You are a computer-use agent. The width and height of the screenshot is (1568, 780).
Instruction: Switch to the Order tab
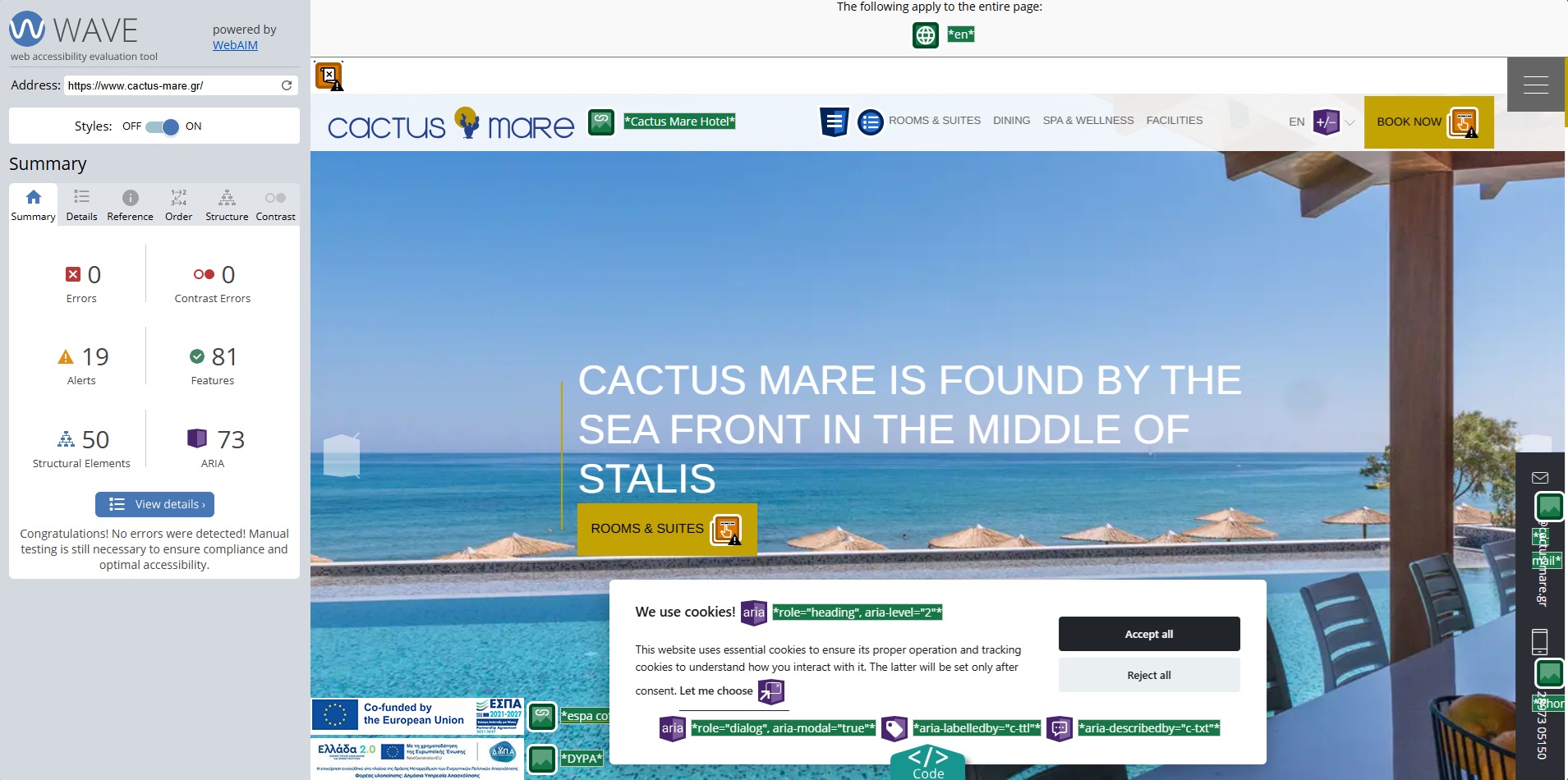[x=178, y=204]
